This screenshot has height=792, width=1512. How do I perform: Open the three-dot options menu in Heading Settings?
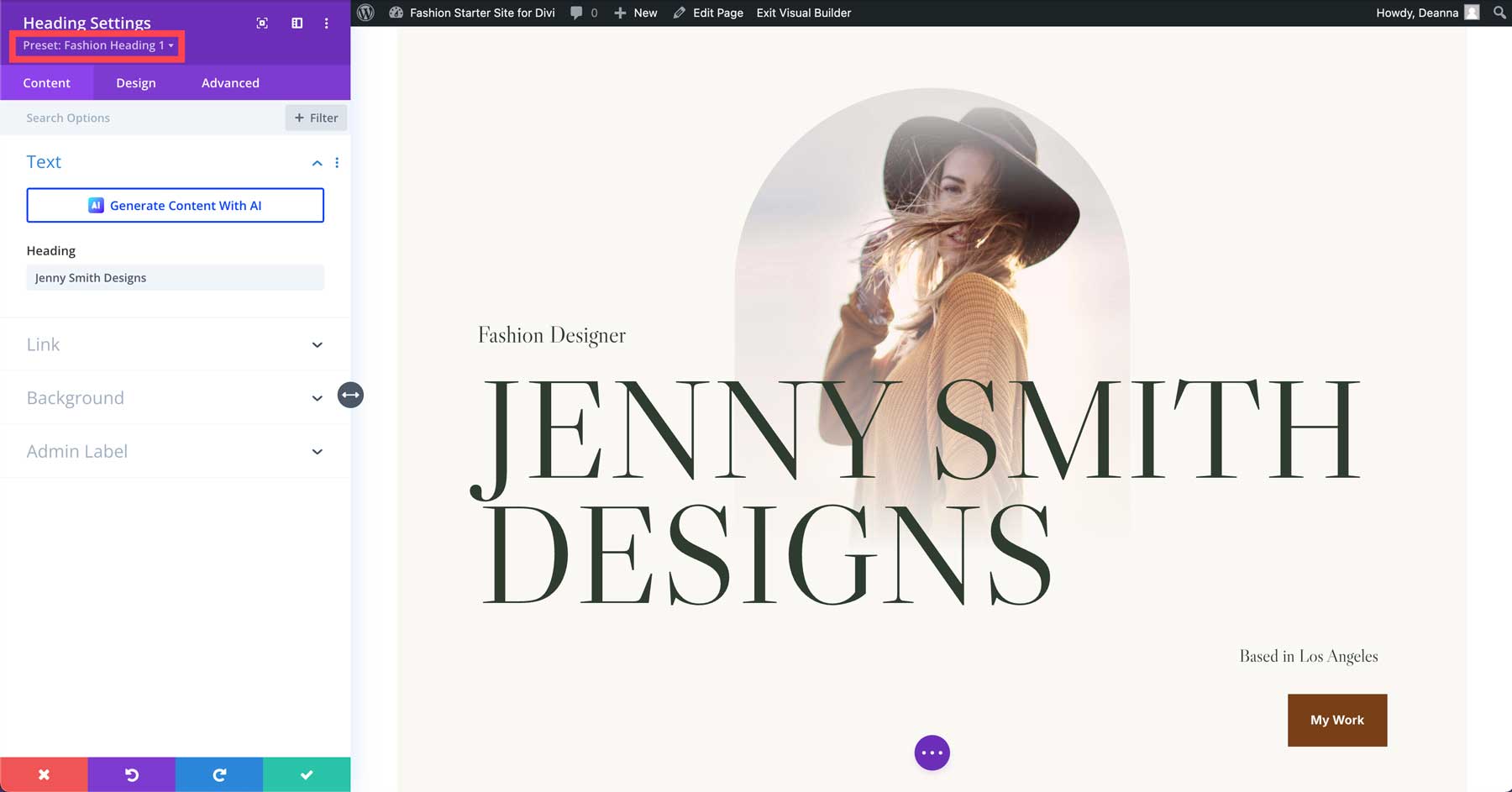326,24
